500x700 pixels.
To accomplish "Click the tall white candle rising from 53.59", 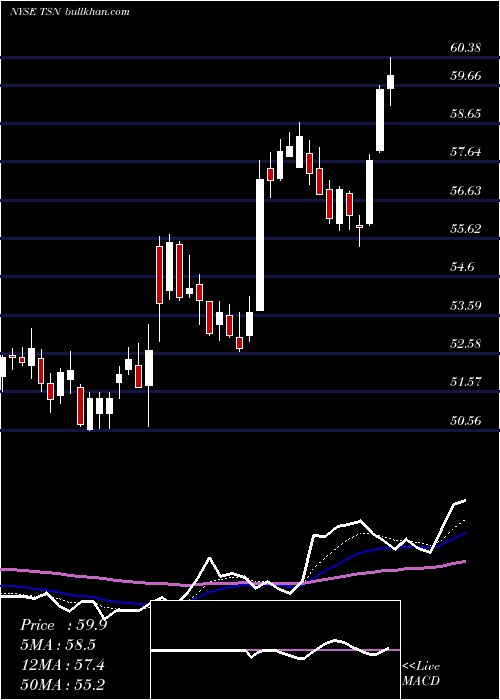I will click(x=260, y=245).
